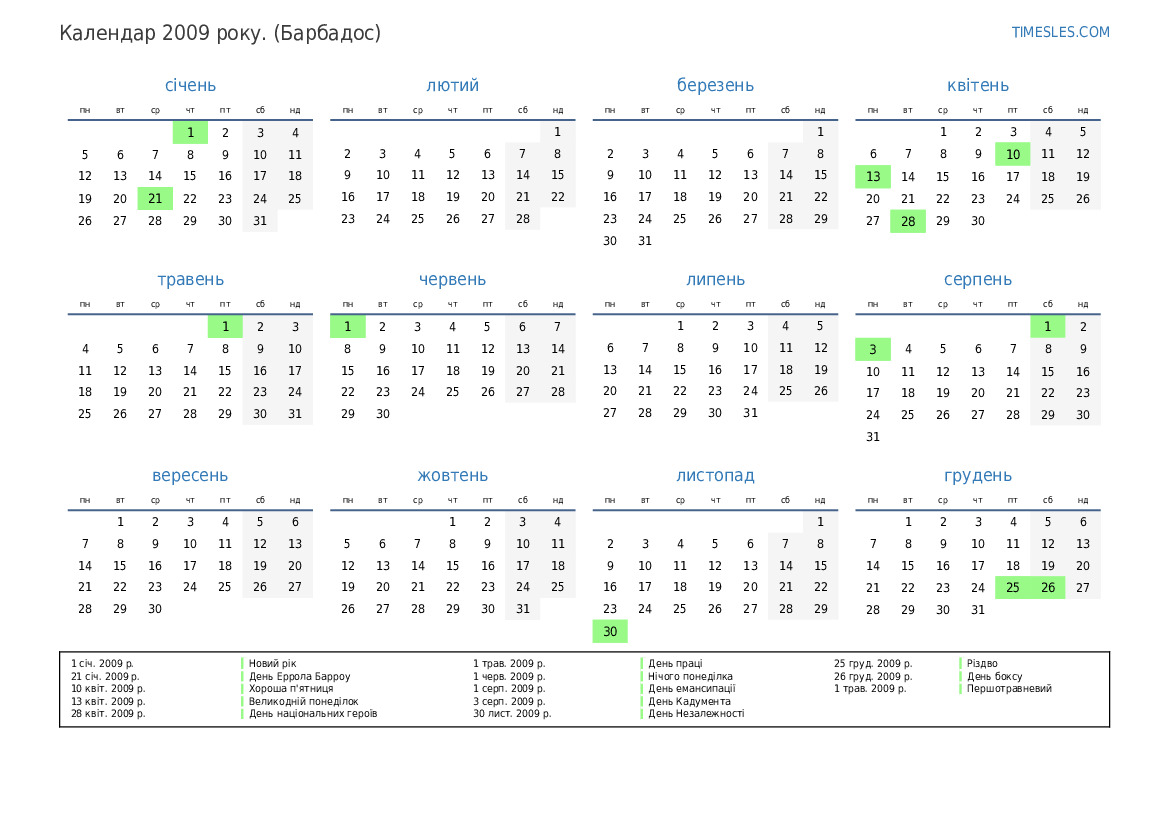Image resolution: width=1169 pixels, height=827 pixels.
Task: Click legend entry "Нічого понеділка"
Action: pyautogui.click(x=690, y=676)
